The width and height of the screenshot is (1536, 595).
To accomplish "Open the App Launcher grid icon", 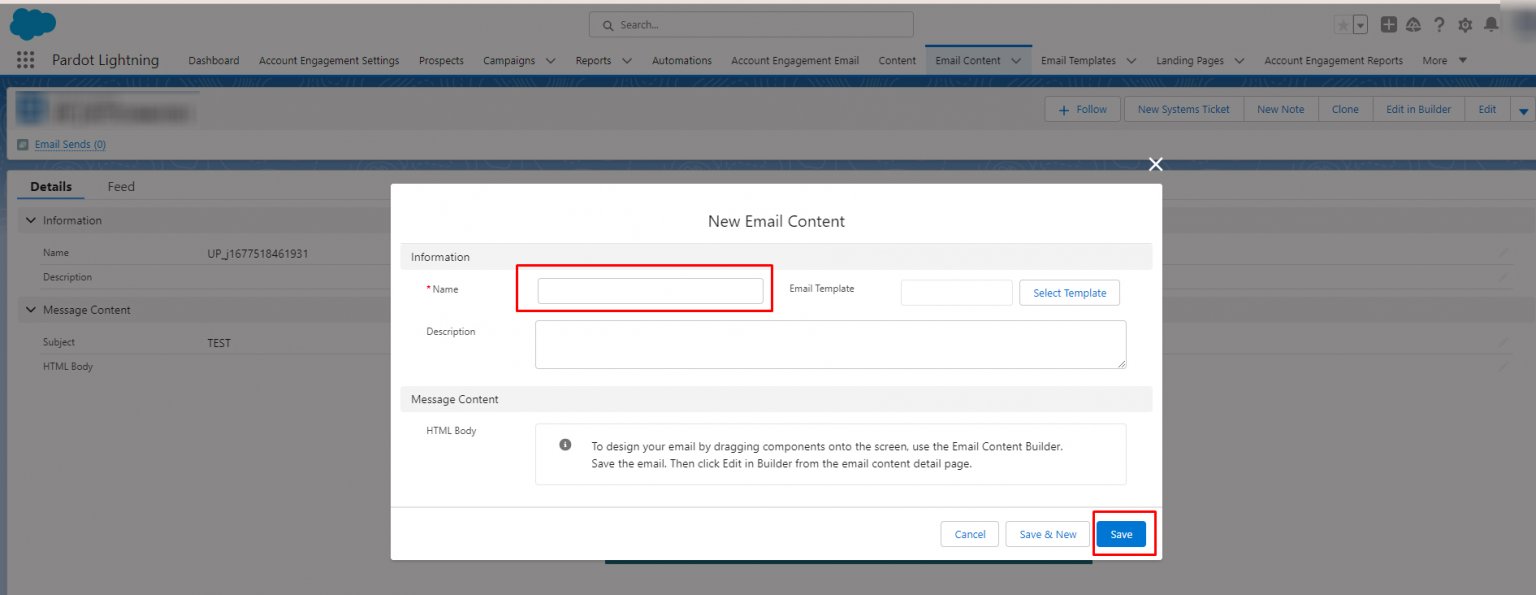I will tap(26, 60).
